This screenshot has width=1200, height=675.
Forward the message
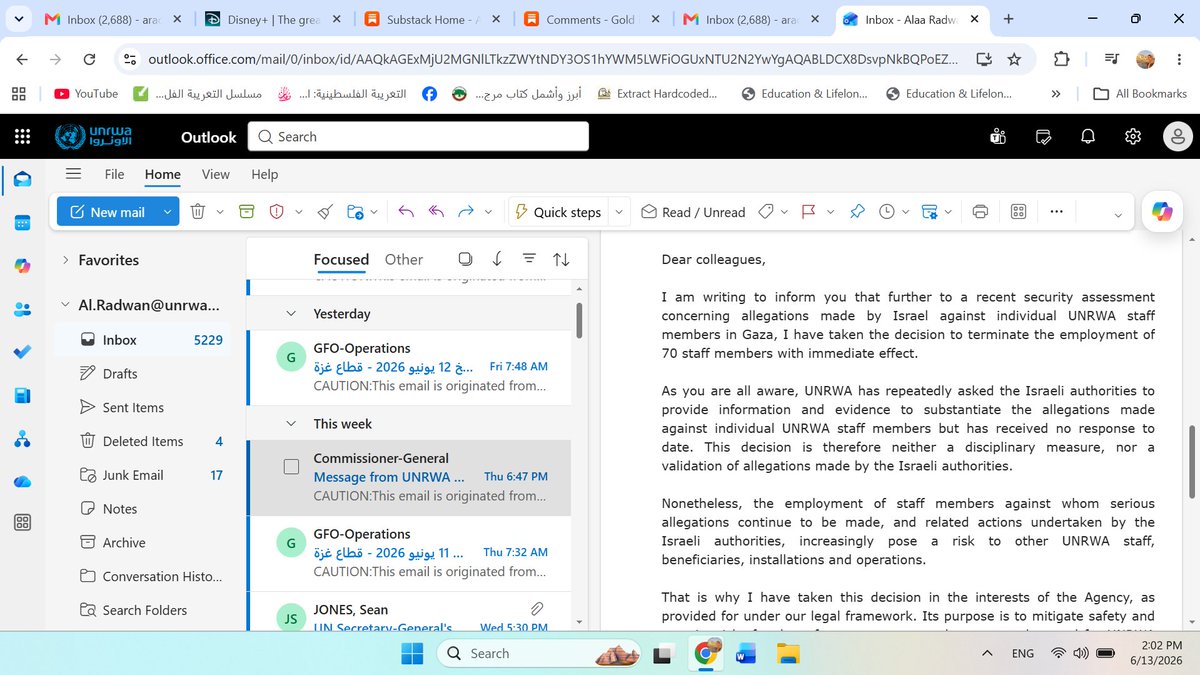[466, 212]
